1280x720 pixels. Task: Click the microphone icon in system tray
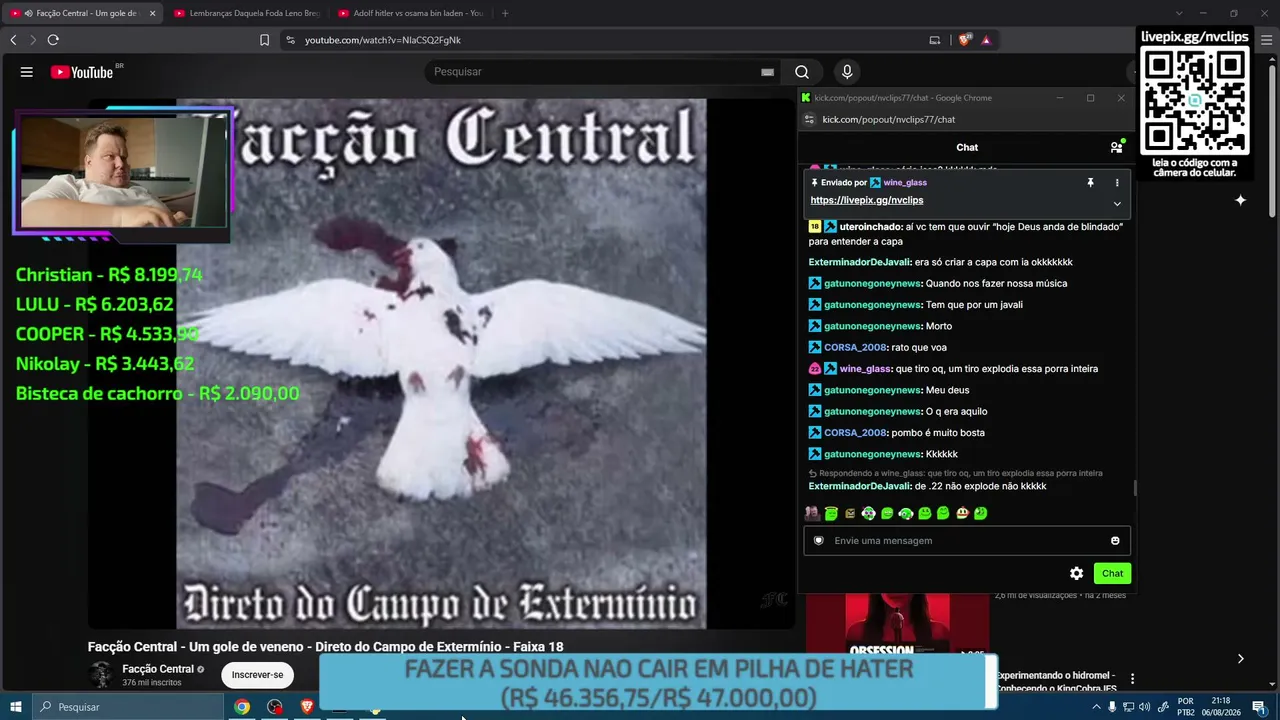coord(1112,707)
